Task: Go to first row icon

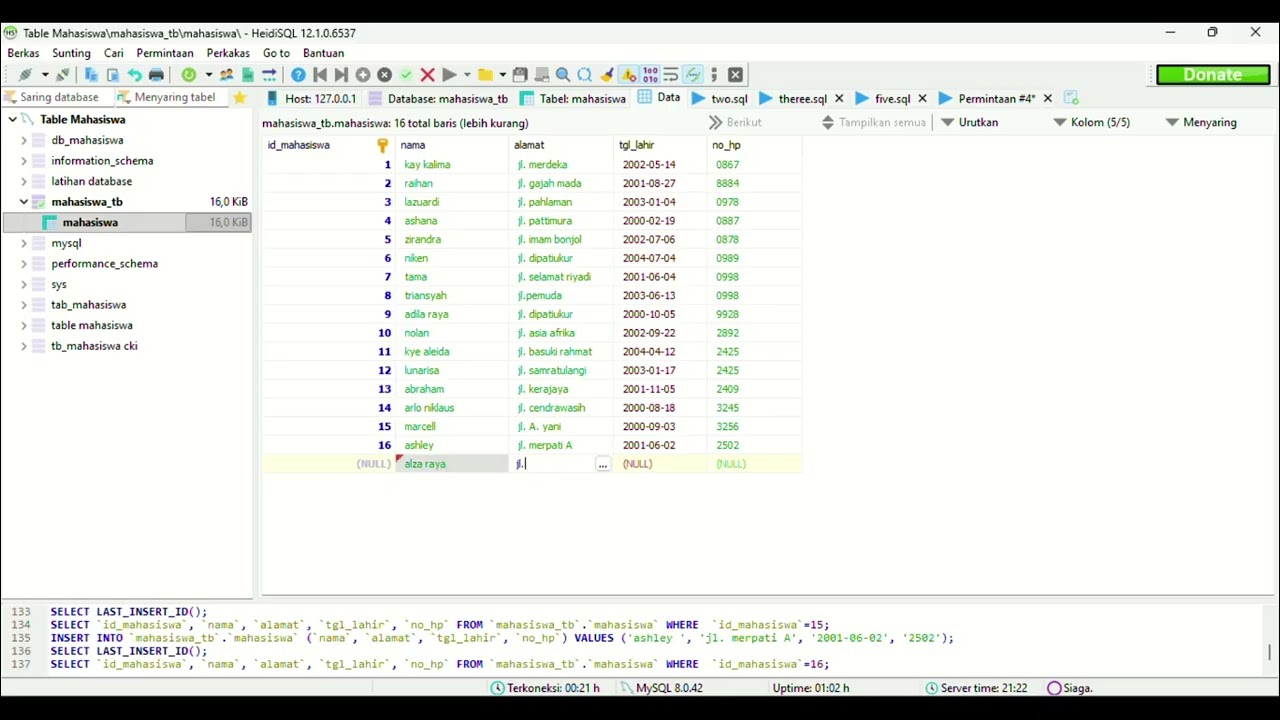Action: [x=320, y=75]
